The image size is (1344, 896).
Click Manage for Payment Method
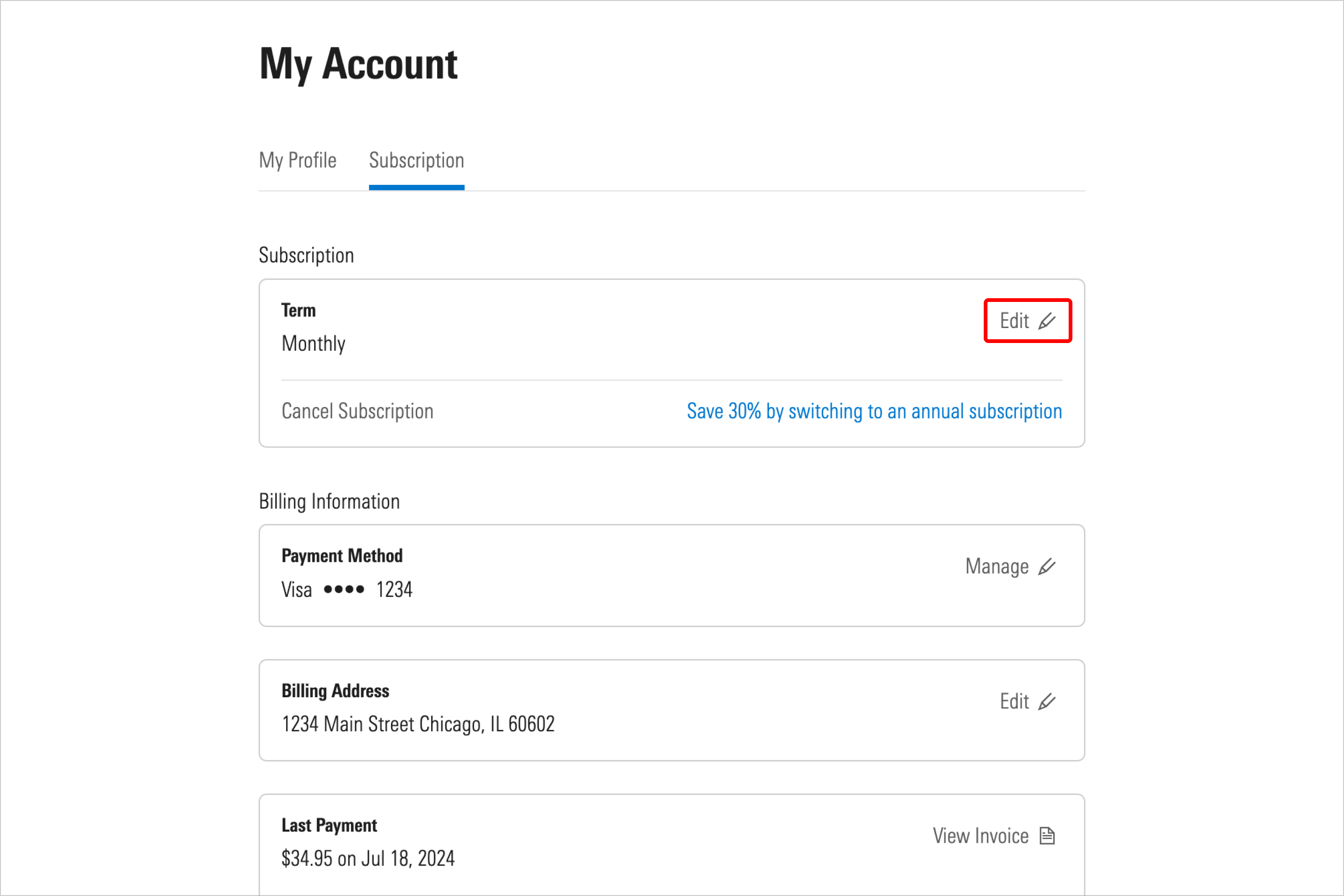point(1010,567)
